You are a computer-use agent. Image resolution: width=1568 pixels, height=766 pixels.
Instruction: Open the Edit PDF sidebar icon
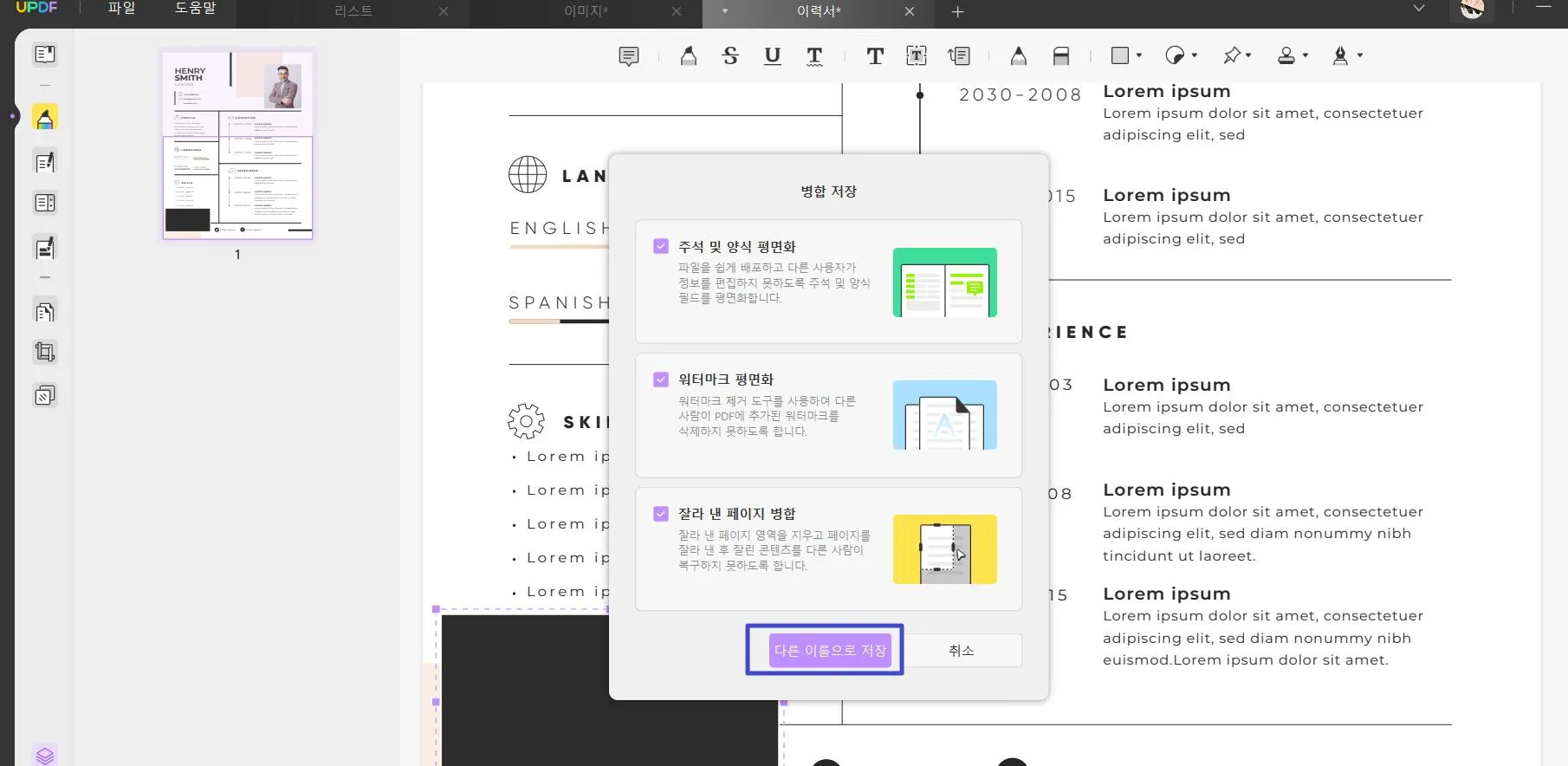[x=45, y=162]
